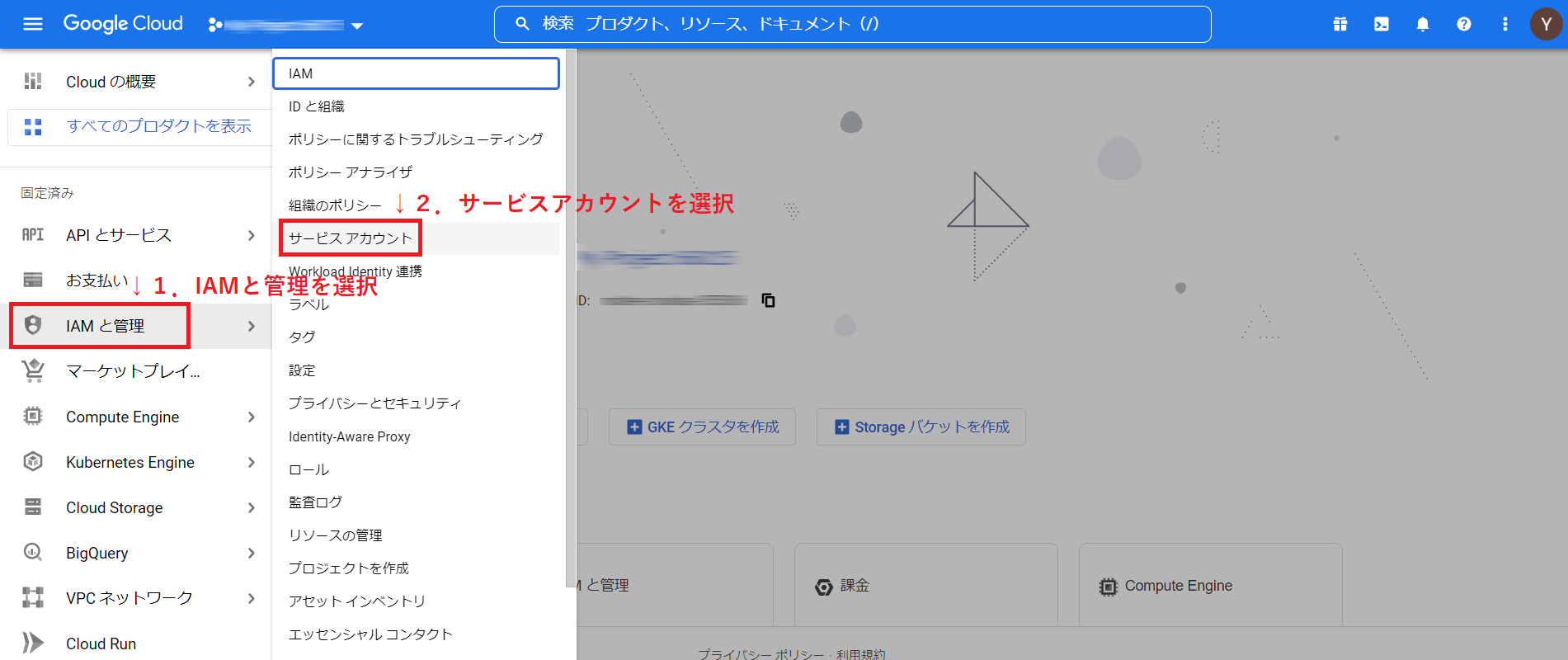This screenshot has height=660, width=1568.
Task: Click the Google Cloud logo
Action: [x=123, y=24]
